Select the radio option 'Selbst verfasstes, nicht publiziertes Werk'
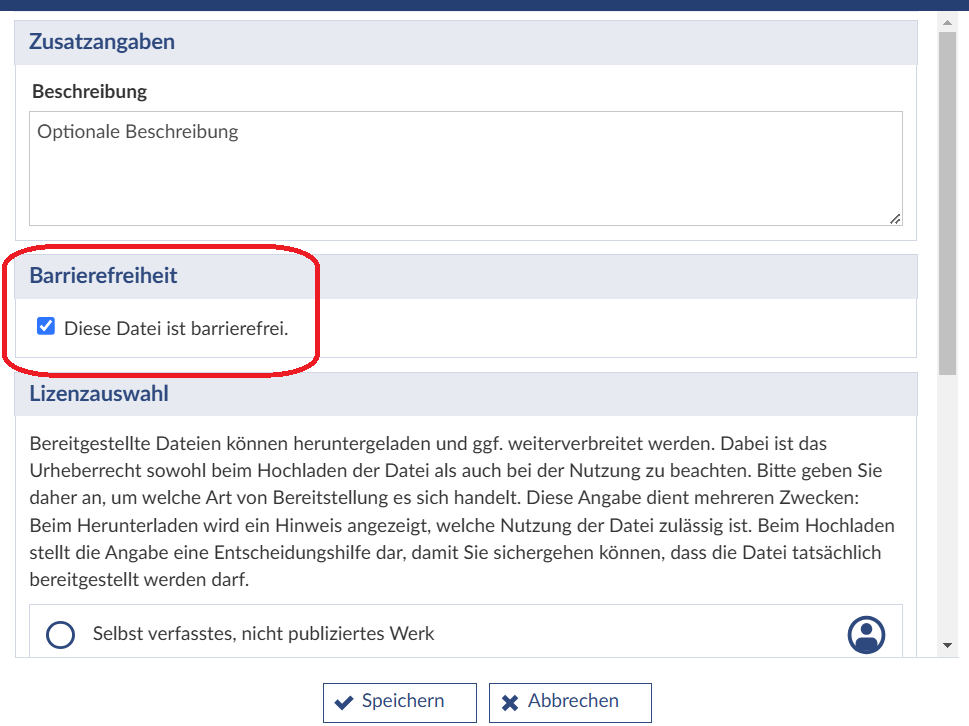Viewport: 969px width, 726px height. coord(60,634)
